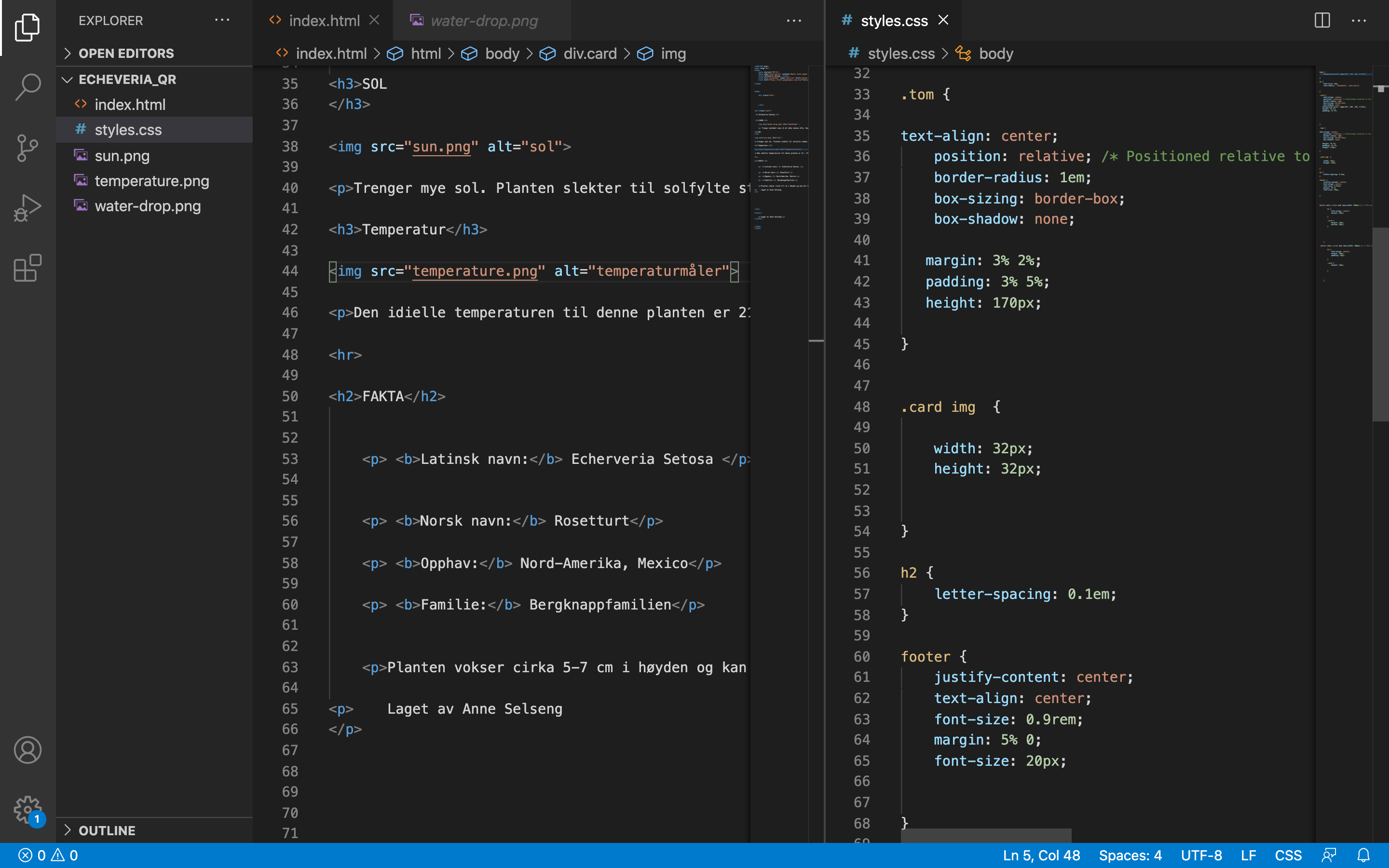The image size is (1389, 868).
Task: Expand the OUTLINE section
Action: (107, 830)
